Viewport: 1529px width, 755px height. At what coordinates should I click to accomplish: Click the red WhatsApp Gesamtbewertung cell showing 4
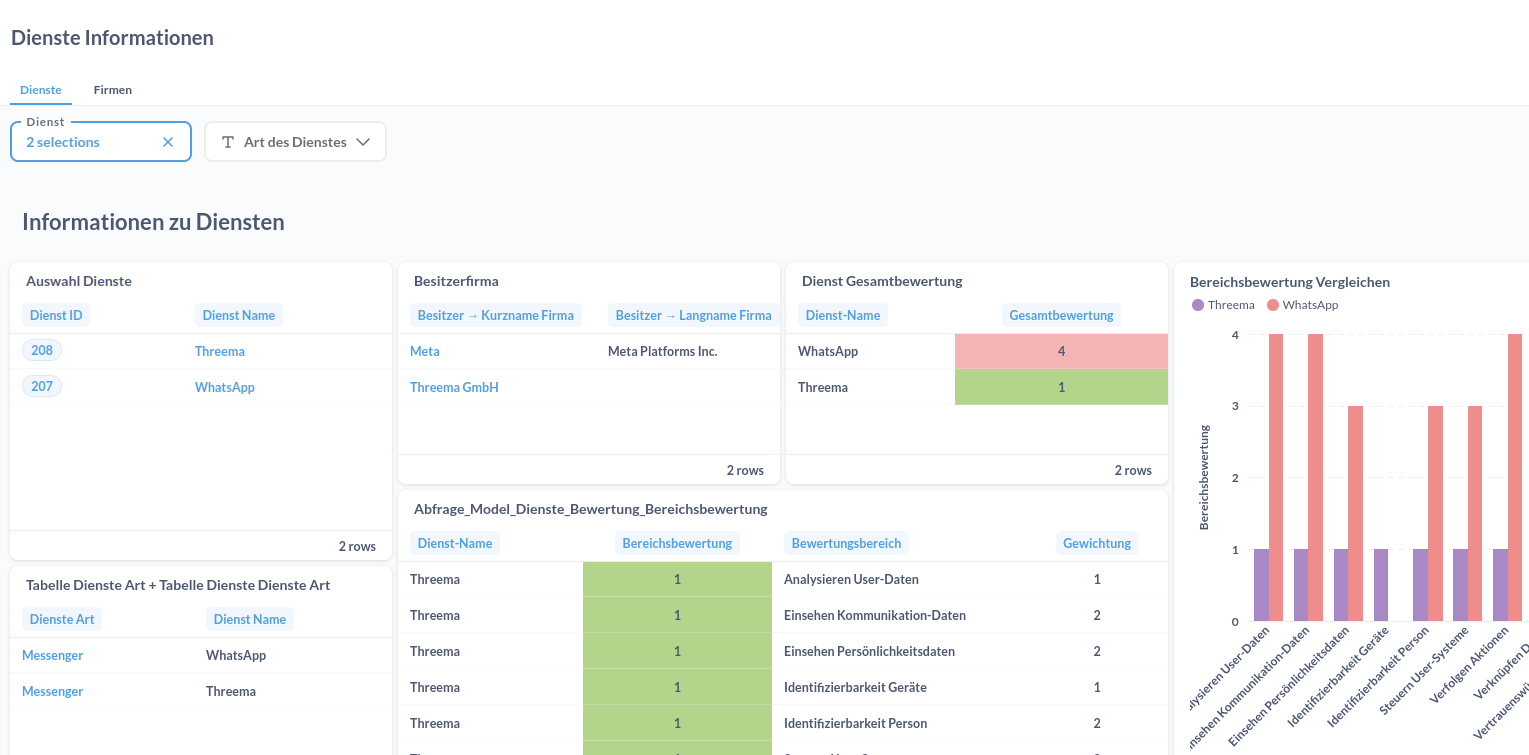(1061, 351)
